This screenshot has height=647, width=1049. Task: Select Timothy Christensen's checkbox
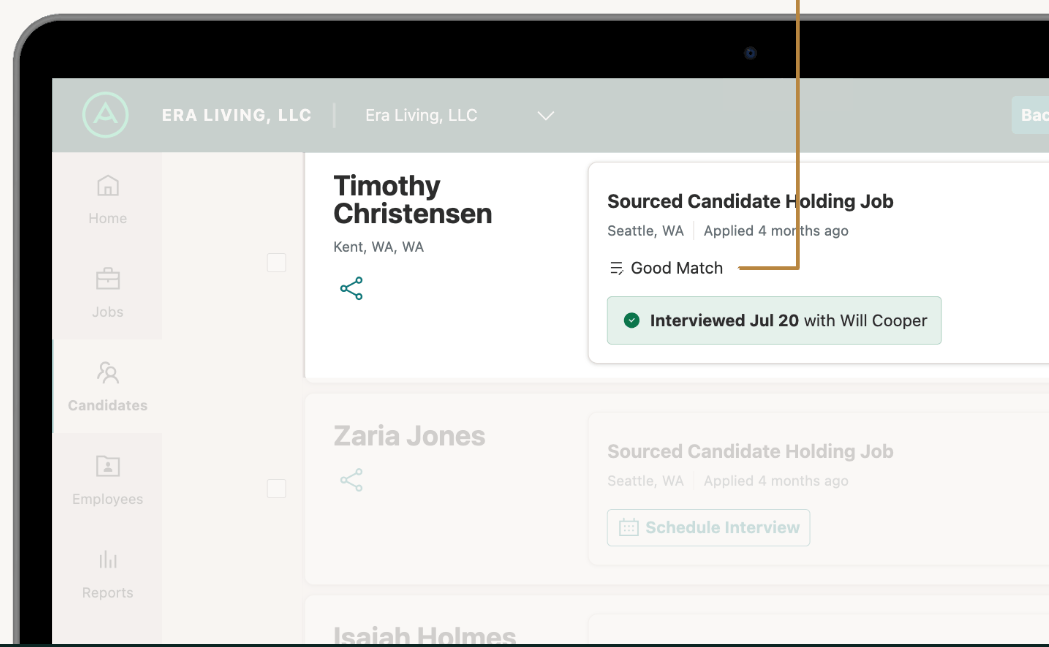(x=277, y=262)
